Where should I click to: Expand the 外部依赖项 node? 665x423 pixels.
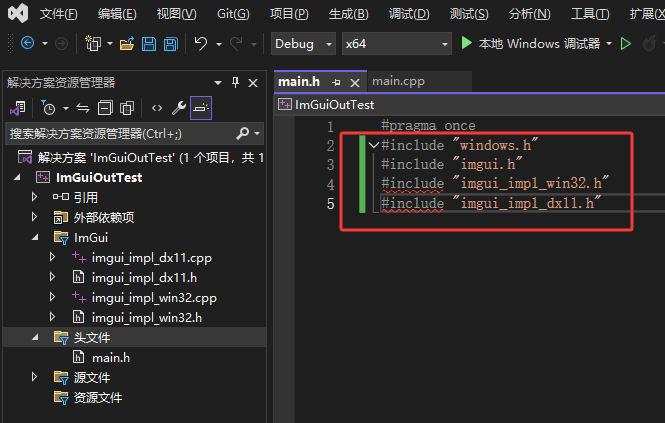click(x=34, y=217)
